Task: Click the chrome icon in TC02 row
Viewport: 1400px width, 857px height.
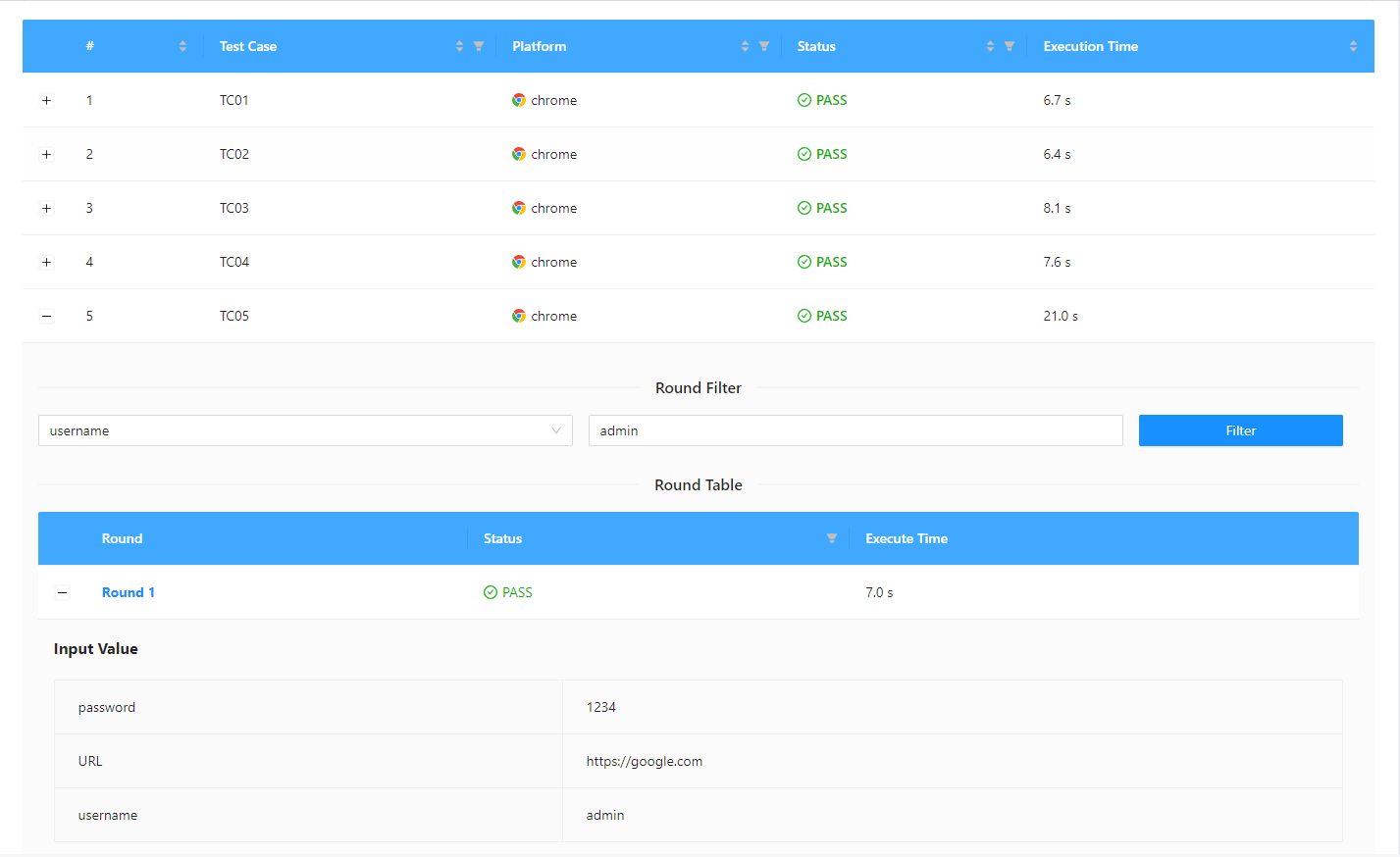Action: click(519, 154)
